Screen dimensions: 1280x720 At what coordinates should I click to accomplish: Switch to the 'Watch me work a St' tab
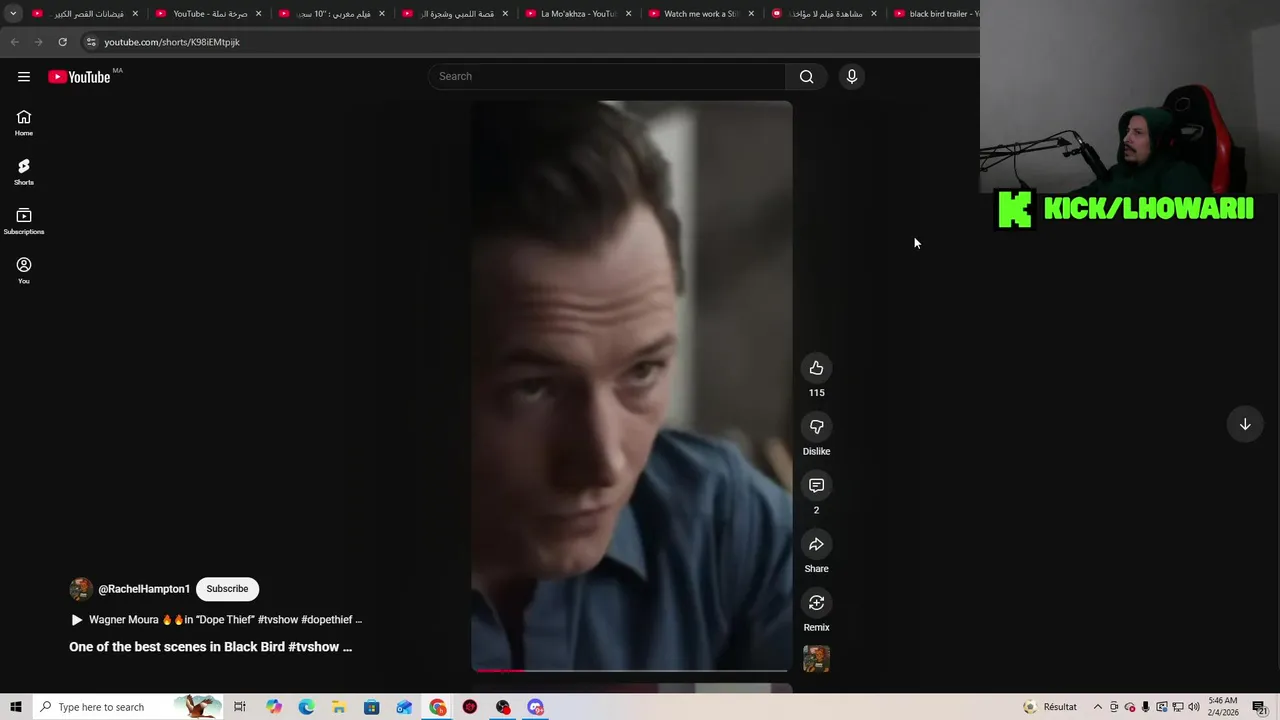[702, 14]
